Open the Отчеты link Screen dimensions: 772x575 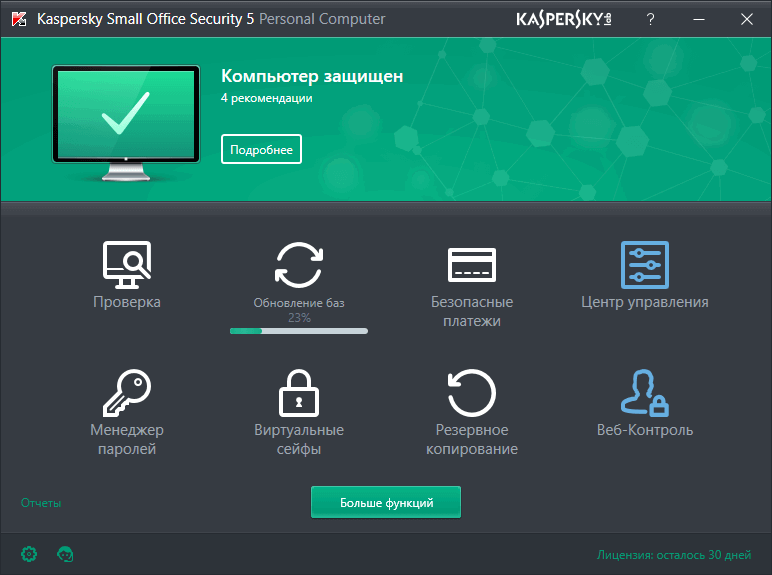pyautogui.click(x=41, y=503)
